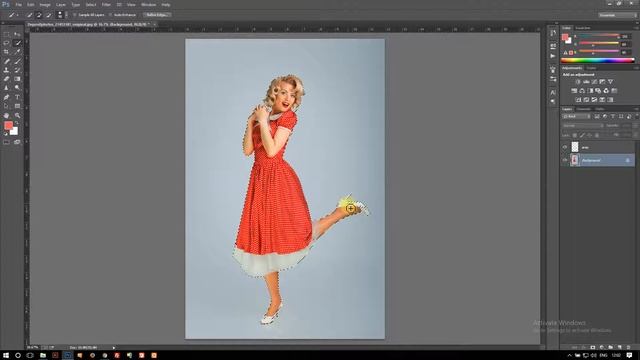Click the foreground color swatch in toolbox

(x=8, y=125)
